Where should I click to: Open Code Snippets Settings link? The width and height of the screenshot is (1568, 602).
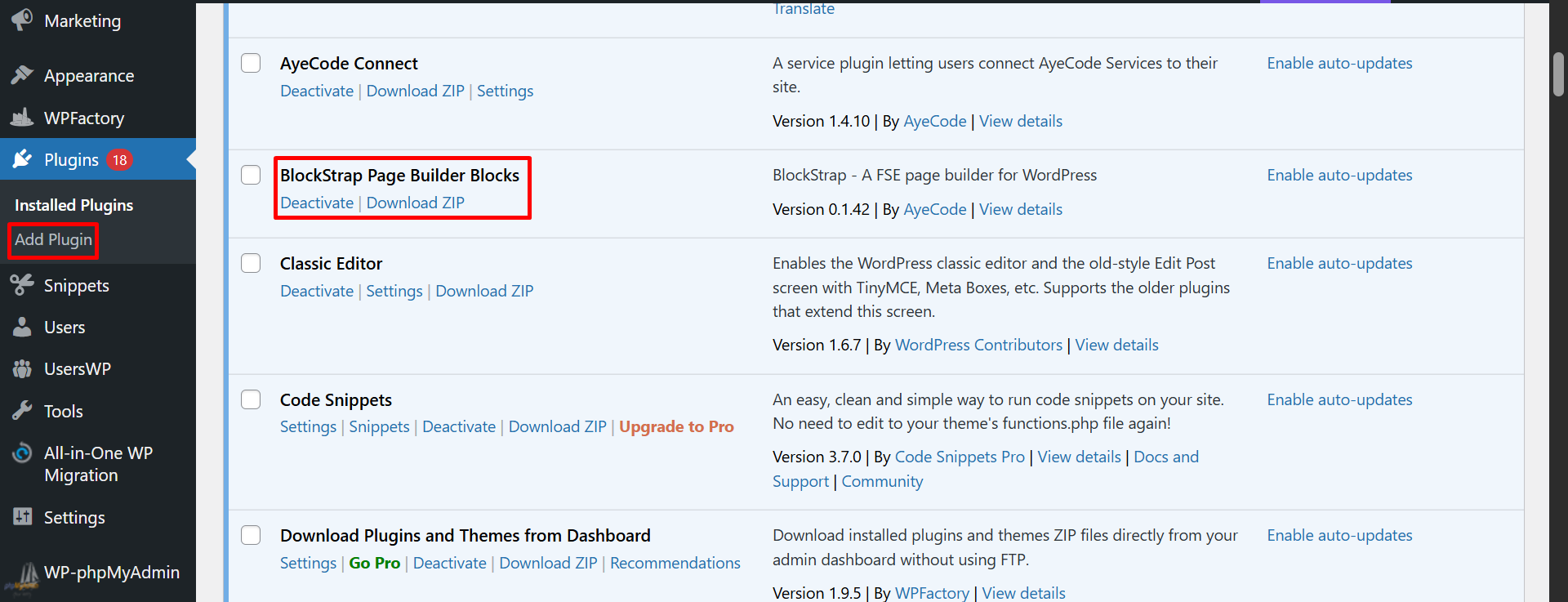(x=308, y=426)
